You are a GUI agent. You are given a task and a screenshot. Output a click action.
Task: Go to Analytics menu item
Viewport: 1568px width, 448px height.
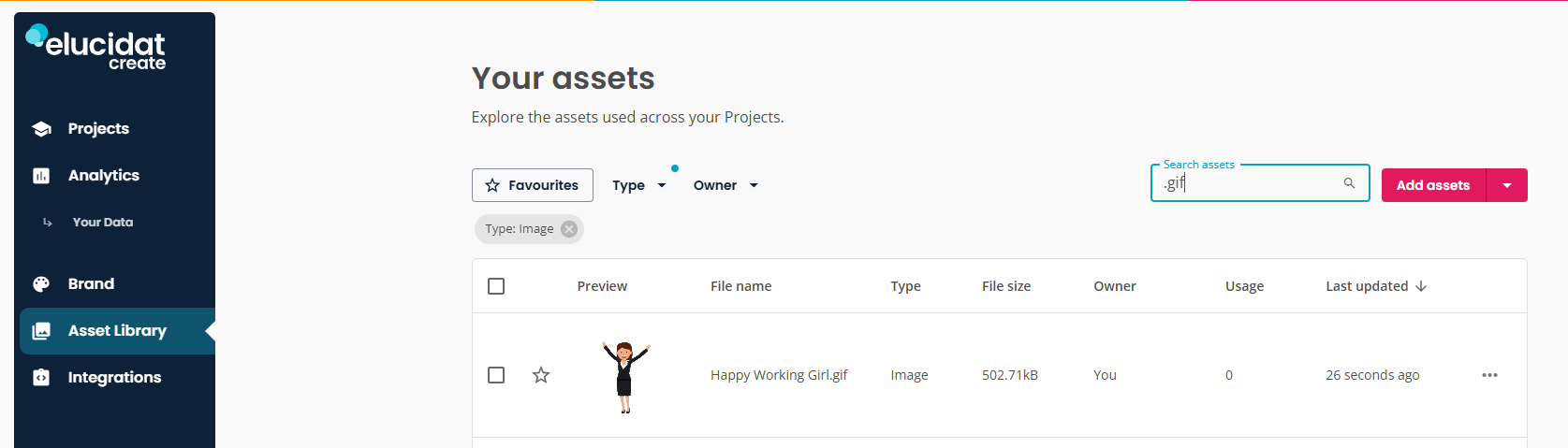click(103, 176)
